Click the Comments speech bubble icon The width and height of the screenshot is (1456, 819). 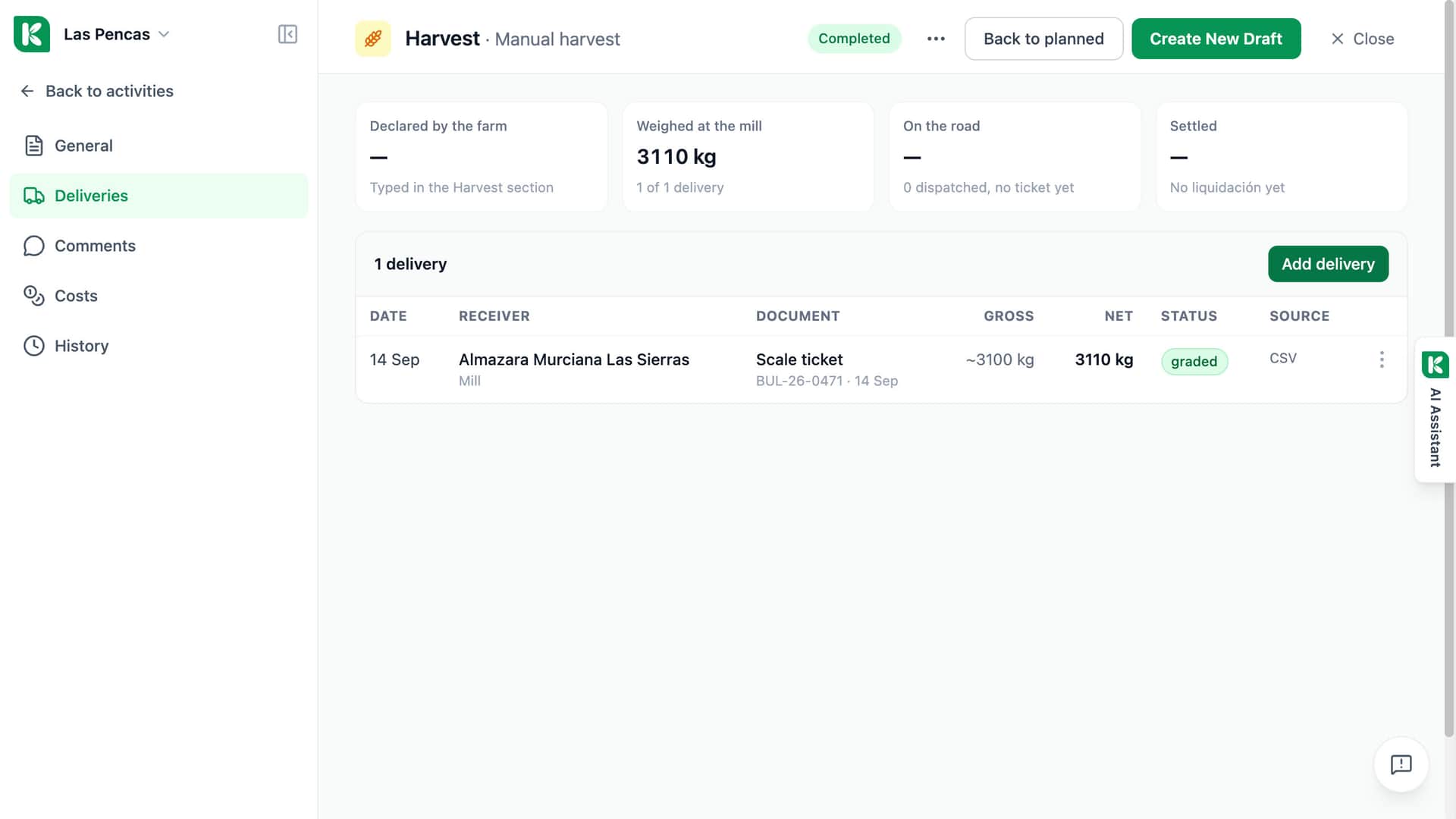pos(33,246)
